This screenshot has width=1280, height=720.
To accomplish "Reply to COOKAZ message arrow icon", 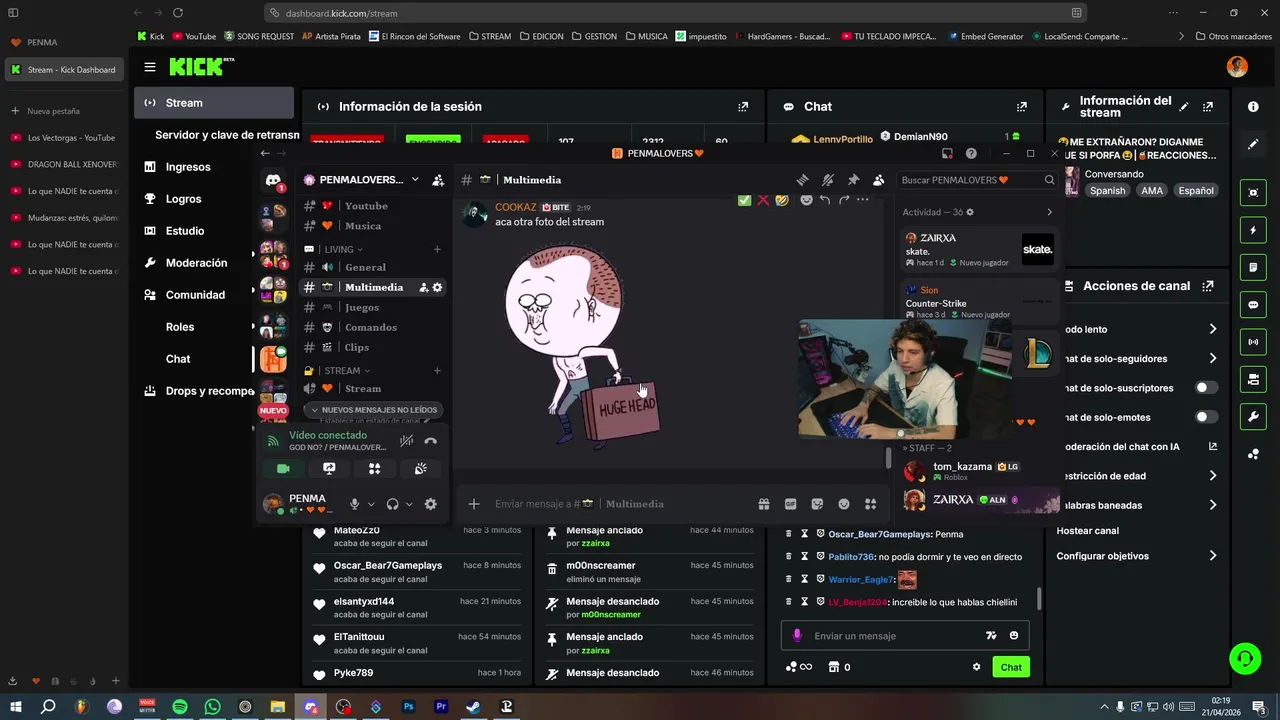I will (x=825, y=200).
